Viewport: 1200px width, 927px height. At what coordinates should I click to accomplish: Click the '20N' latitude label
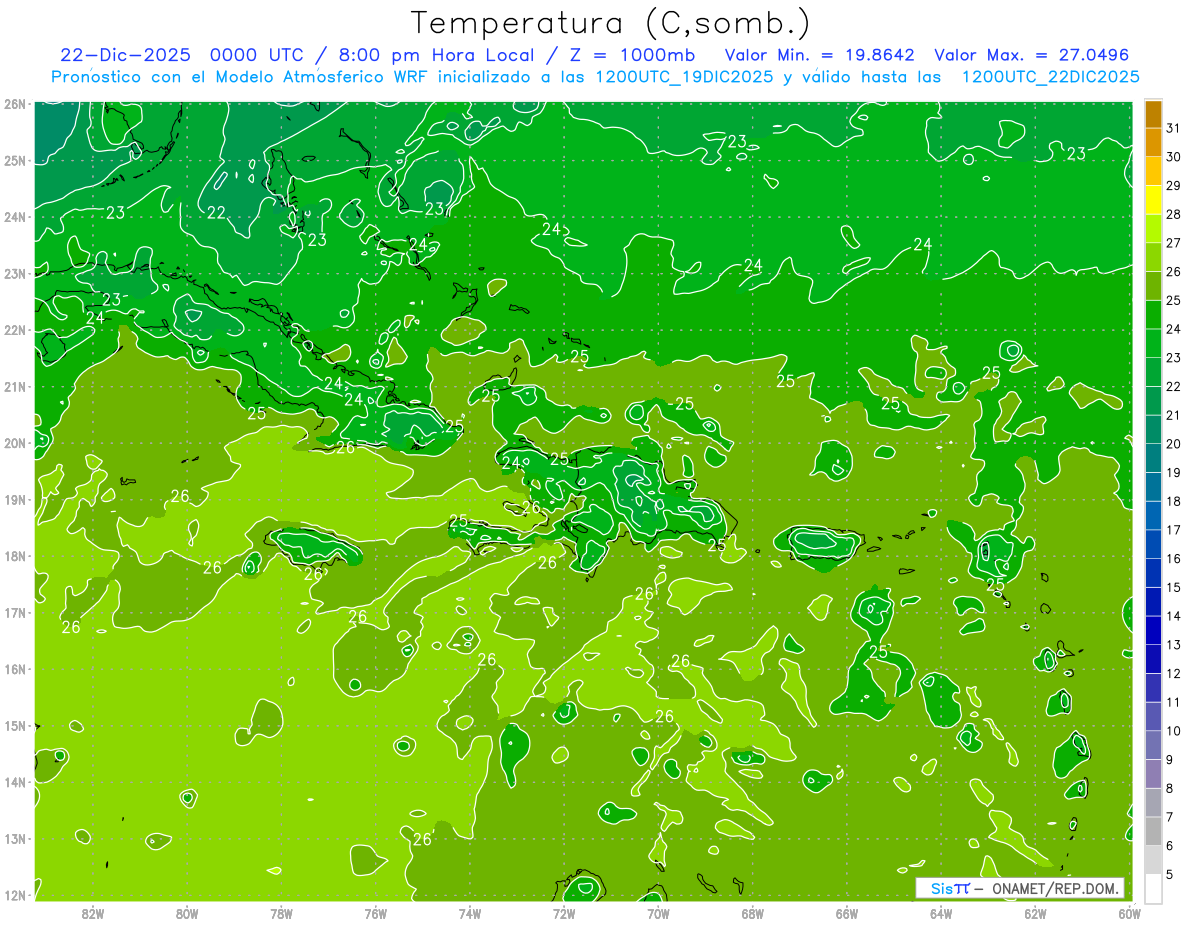[14, 443]
